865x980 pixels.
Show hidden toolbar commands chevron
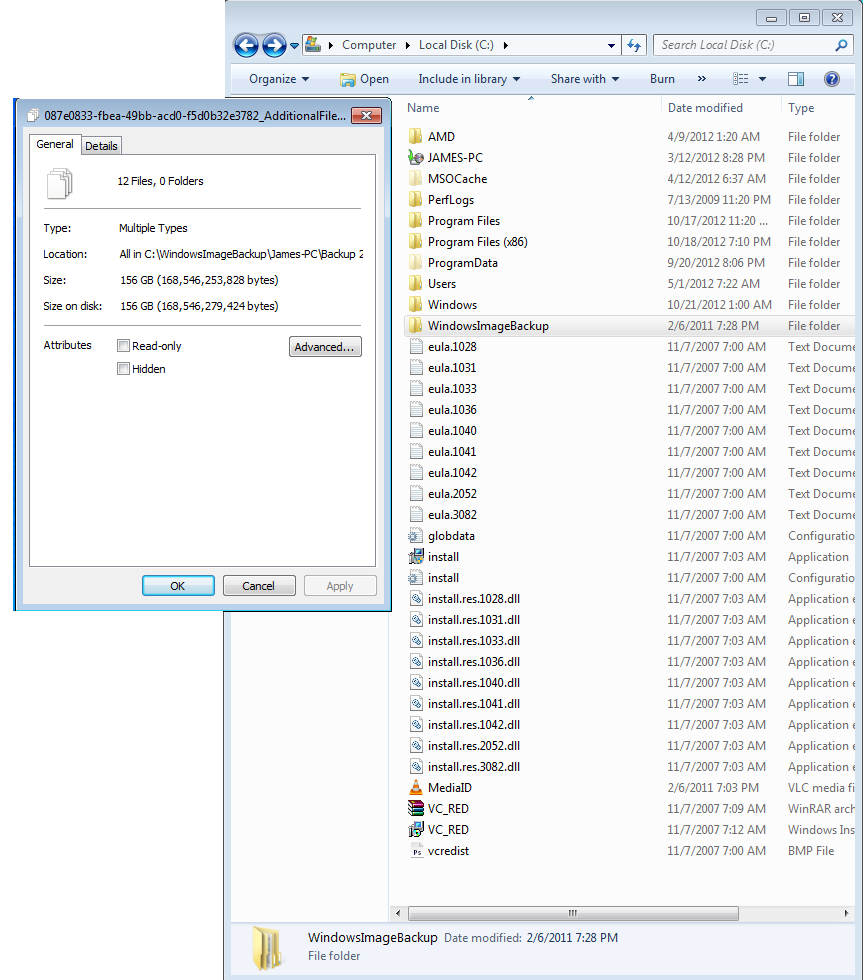pyautogui.click(x=702, y=79)
